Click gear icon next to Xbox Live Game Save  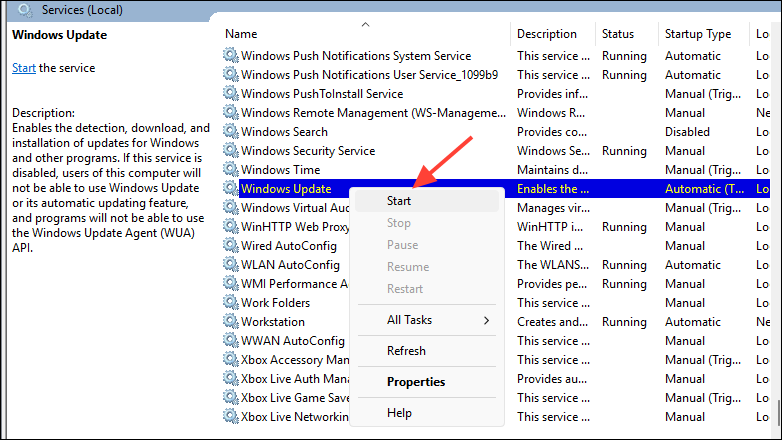230,397
